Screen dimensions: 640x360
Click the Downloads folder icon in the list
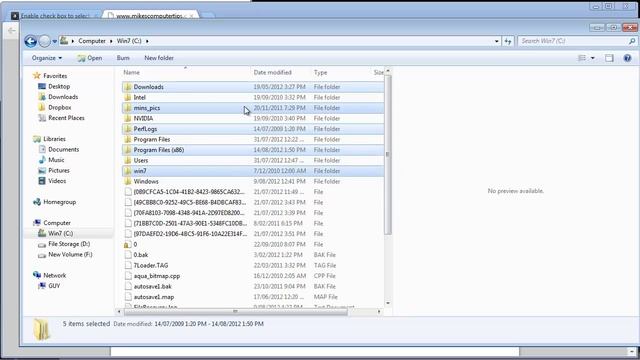click(127, 87)
